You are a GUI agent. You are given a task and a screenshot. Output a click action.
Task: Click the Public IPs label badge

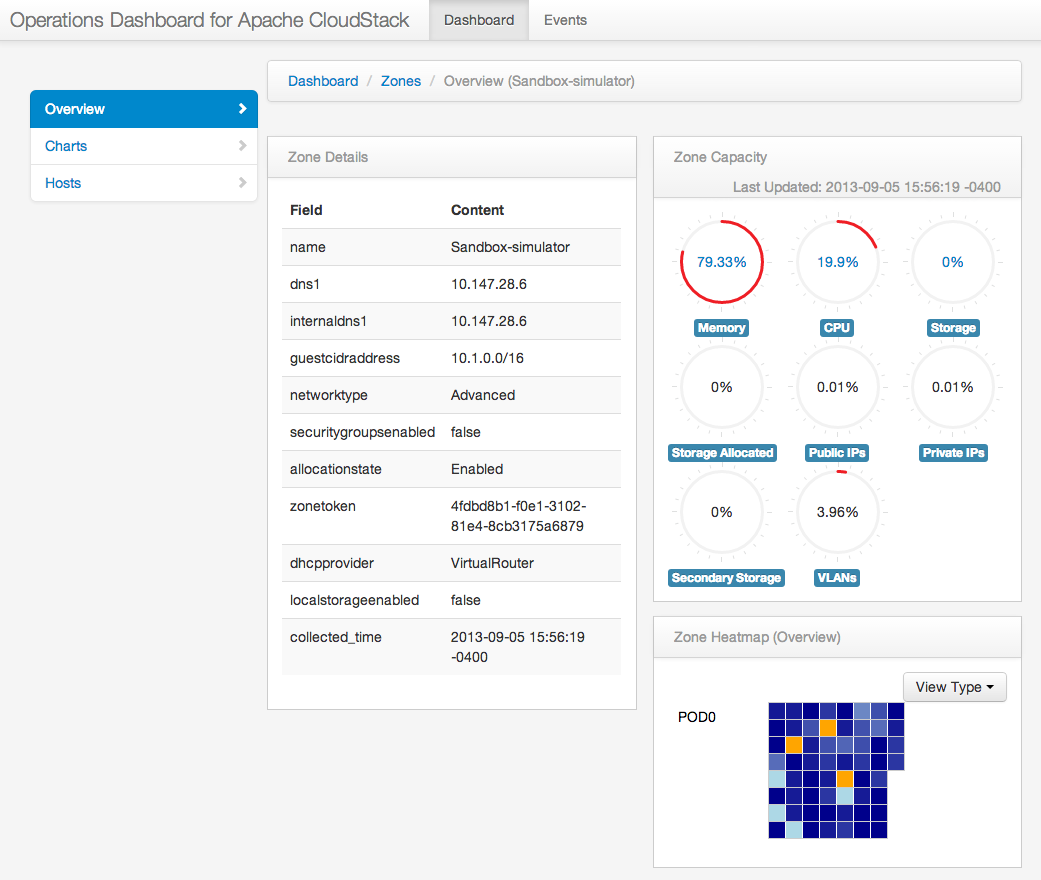pos(837,453)
